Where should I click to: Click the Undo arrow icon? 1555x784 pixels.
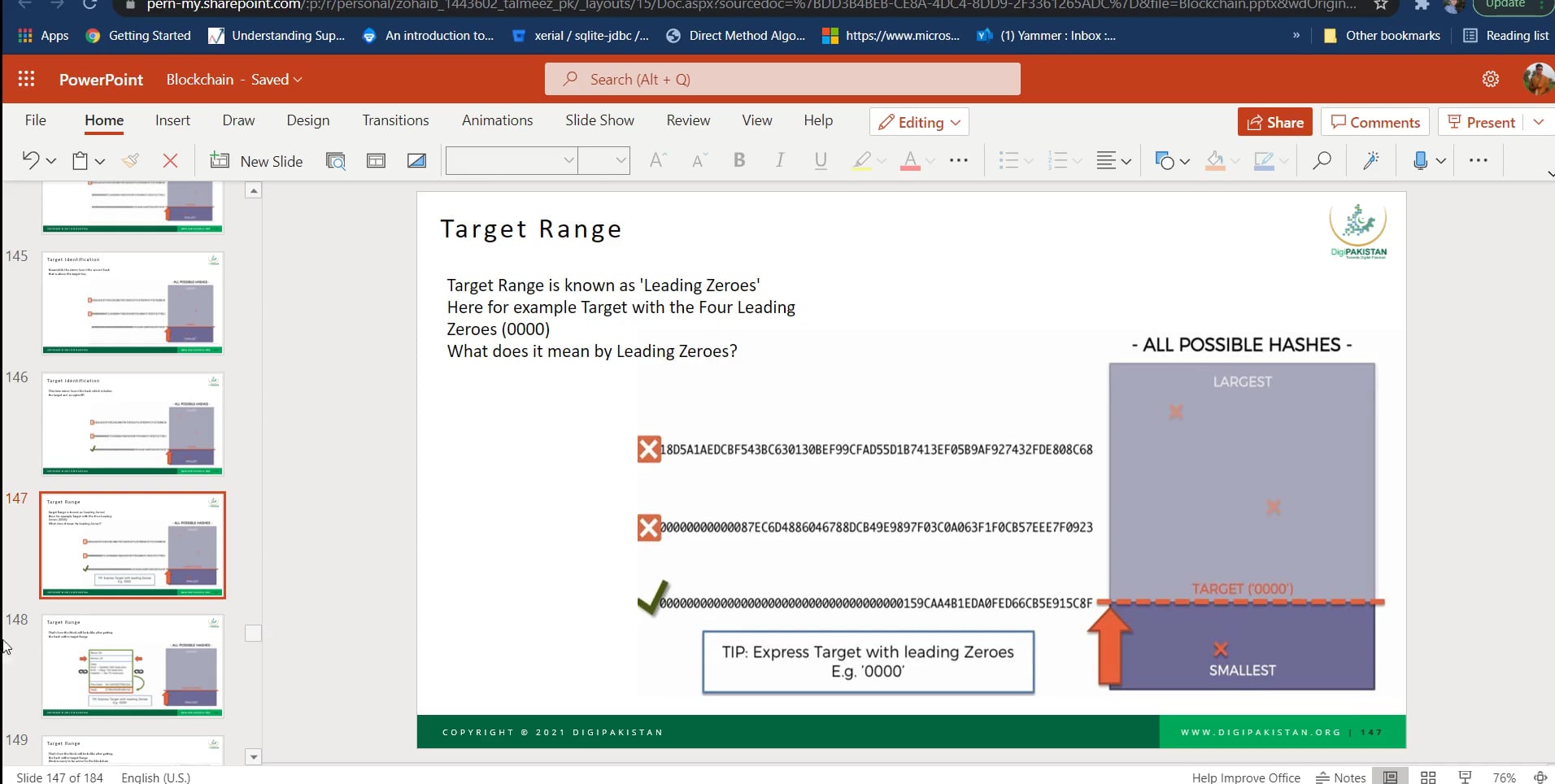click(x=30, y=160)
